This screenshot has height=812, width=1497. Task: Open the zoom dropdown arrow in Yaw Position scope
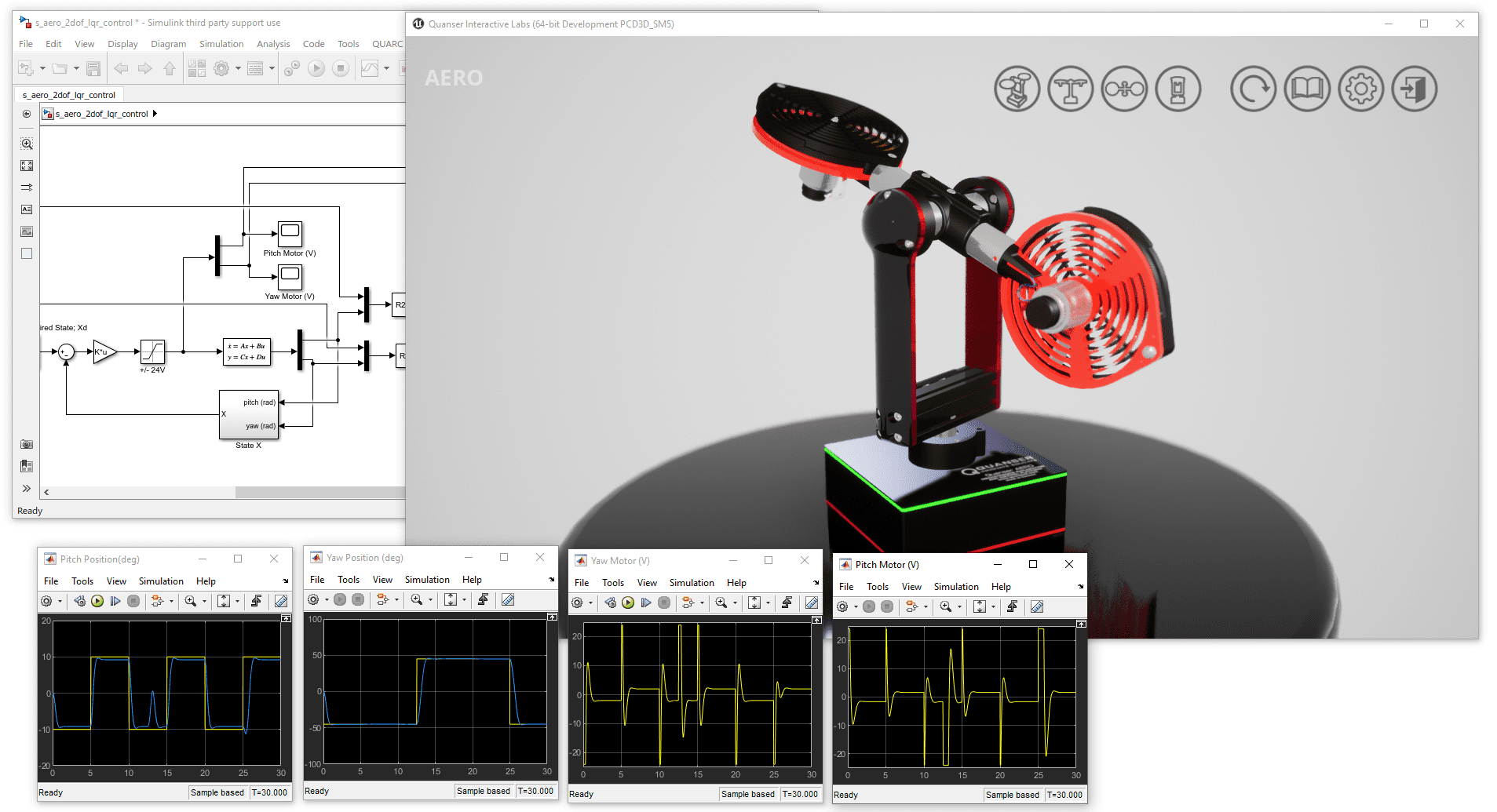pos(430,600)
